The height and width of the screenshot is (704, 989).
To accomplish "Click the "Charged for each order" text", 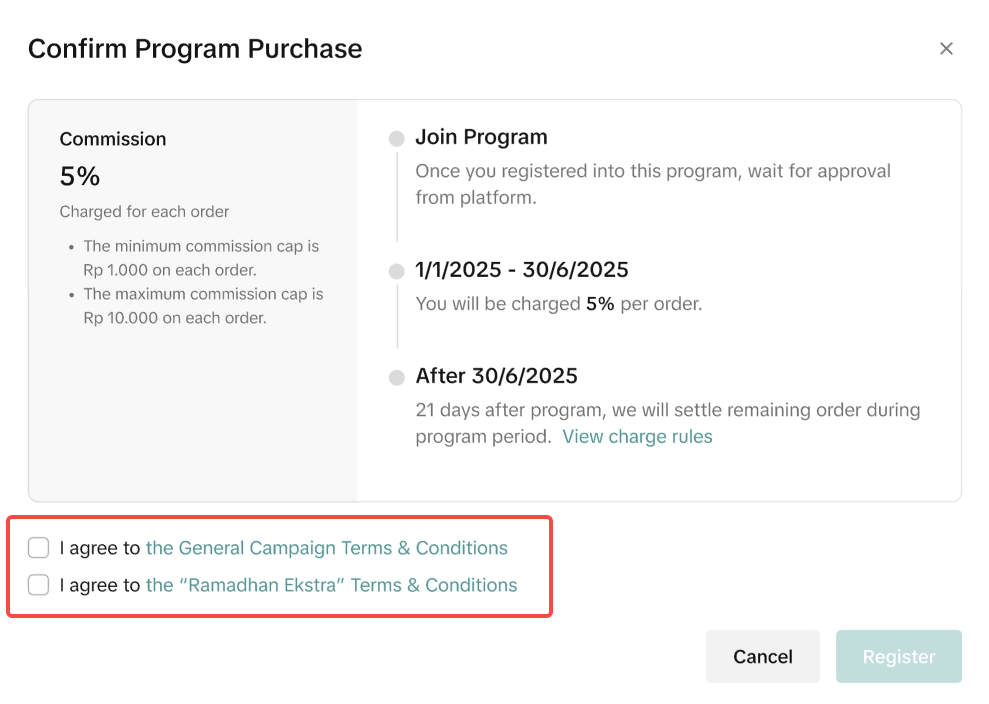I will [144, 212].
